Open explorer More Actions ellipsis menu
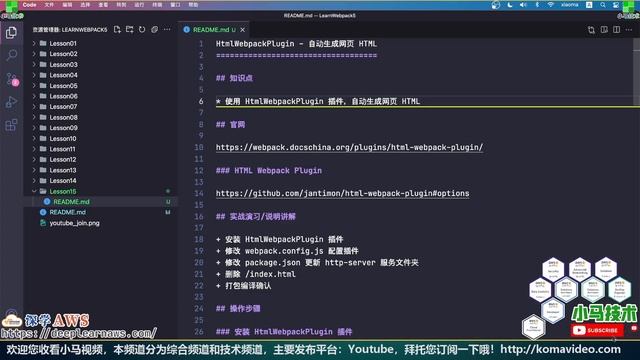Viewport: 640px width, 360px height. pos(167,29)
